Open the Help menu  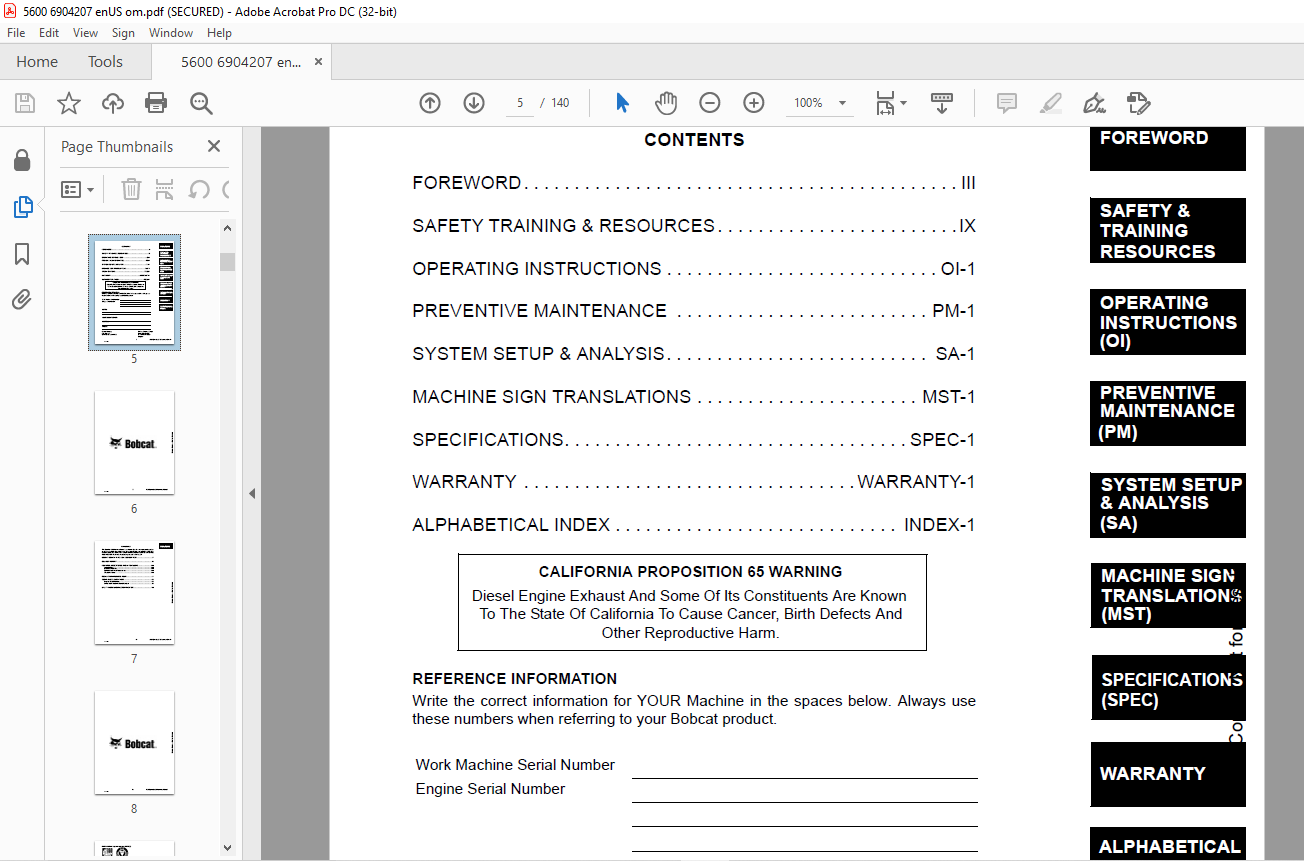click(x=219, y=33)
